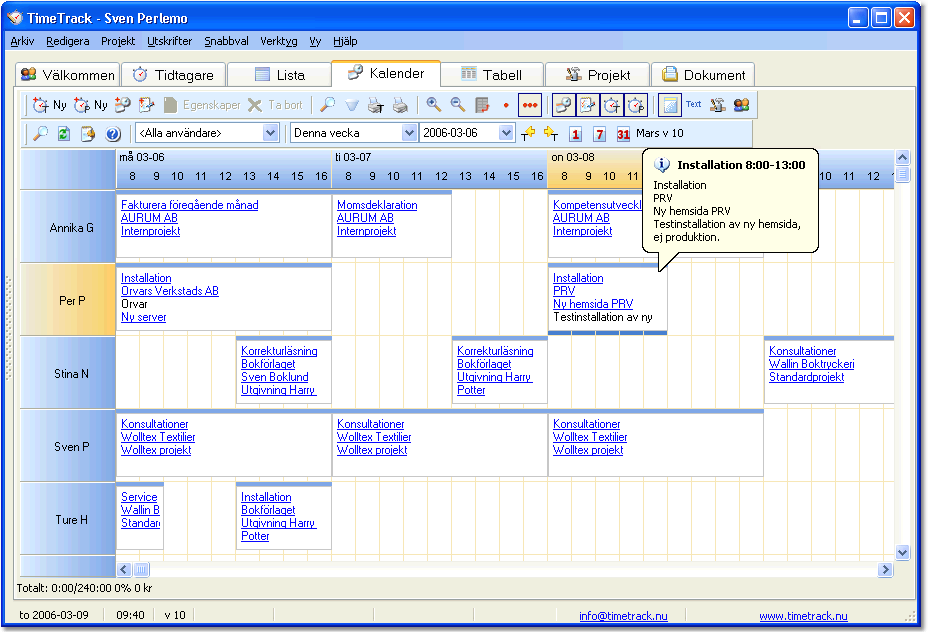Viewport: 928px width, 634px height.
Task: Switch to month view icon 31
Action: 623,134
